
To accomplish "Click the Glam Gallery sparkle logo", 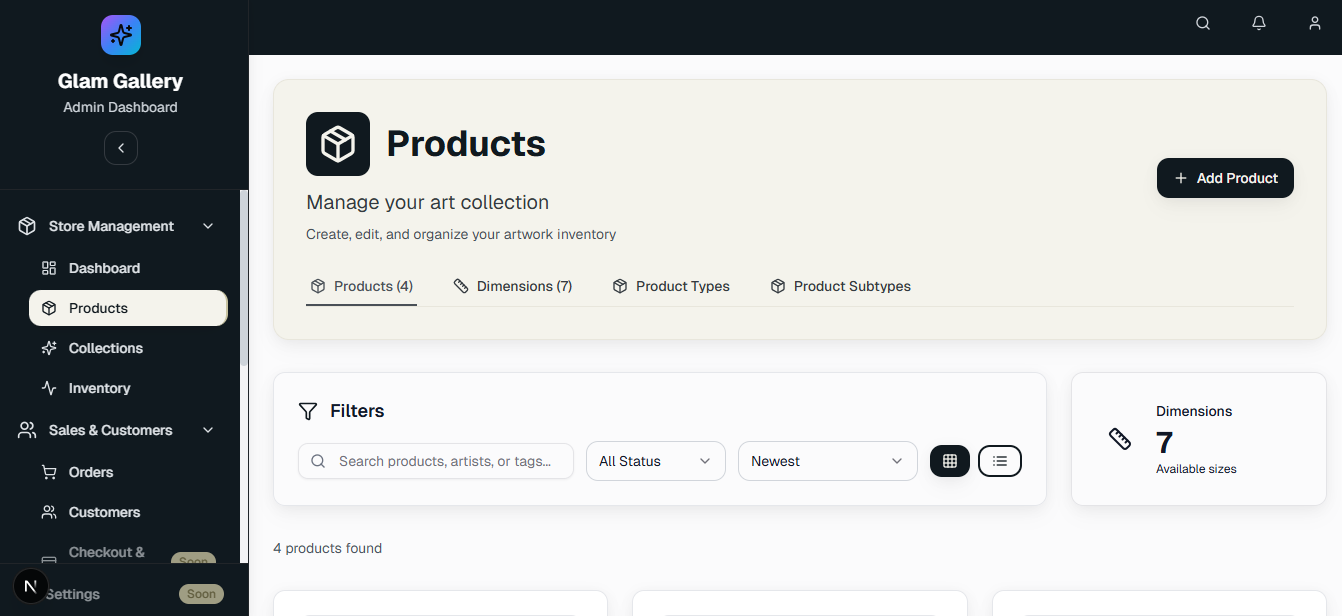I will pyautogui.click(x=121, y=35).
